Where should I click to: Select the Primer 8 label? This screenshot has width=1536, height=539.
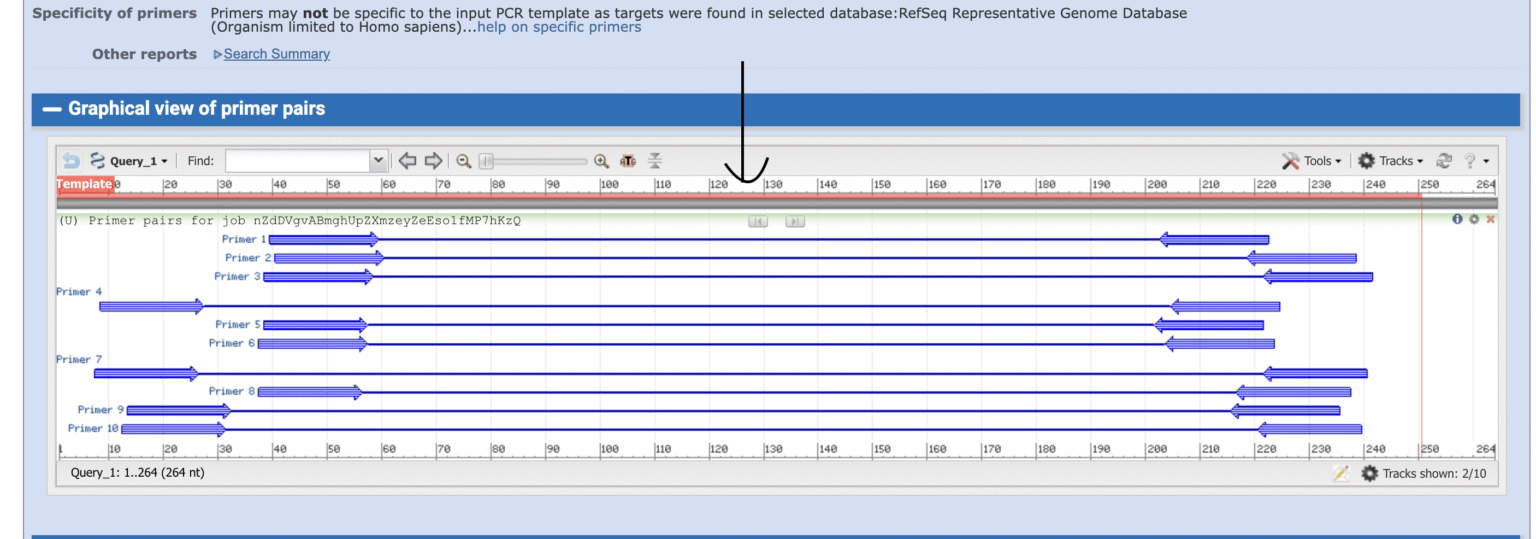232,391
